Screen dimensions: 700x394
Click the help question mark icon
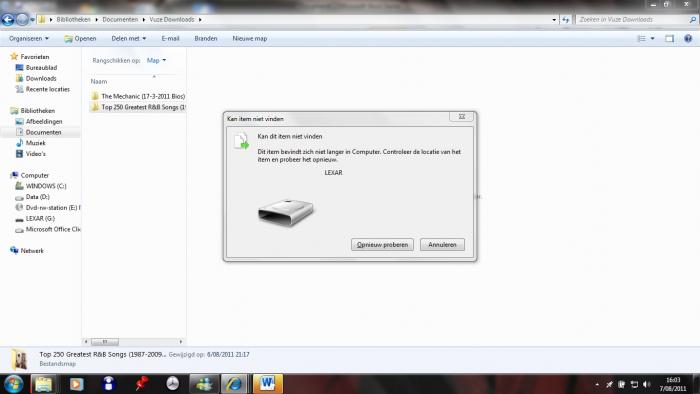(688, 39)
